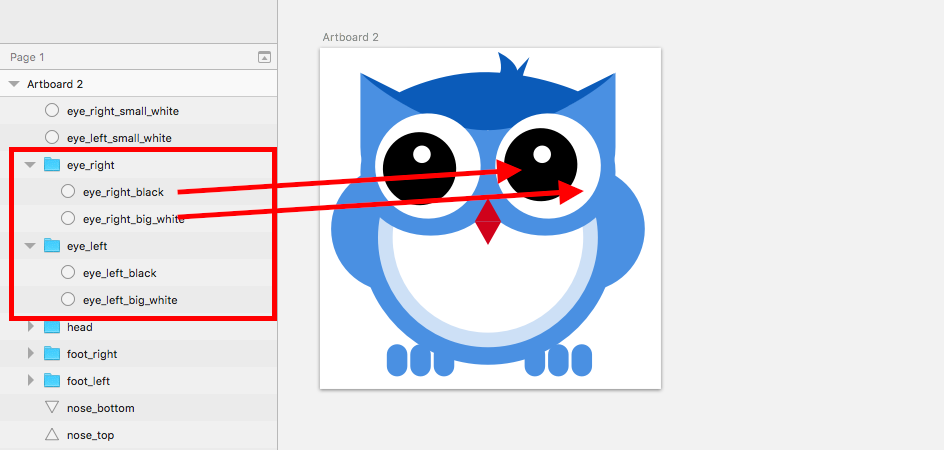Click the owl's red beak on canvas
Image resolution: width=944 pixels, height=450 pixels.
[x=488, y=222]
